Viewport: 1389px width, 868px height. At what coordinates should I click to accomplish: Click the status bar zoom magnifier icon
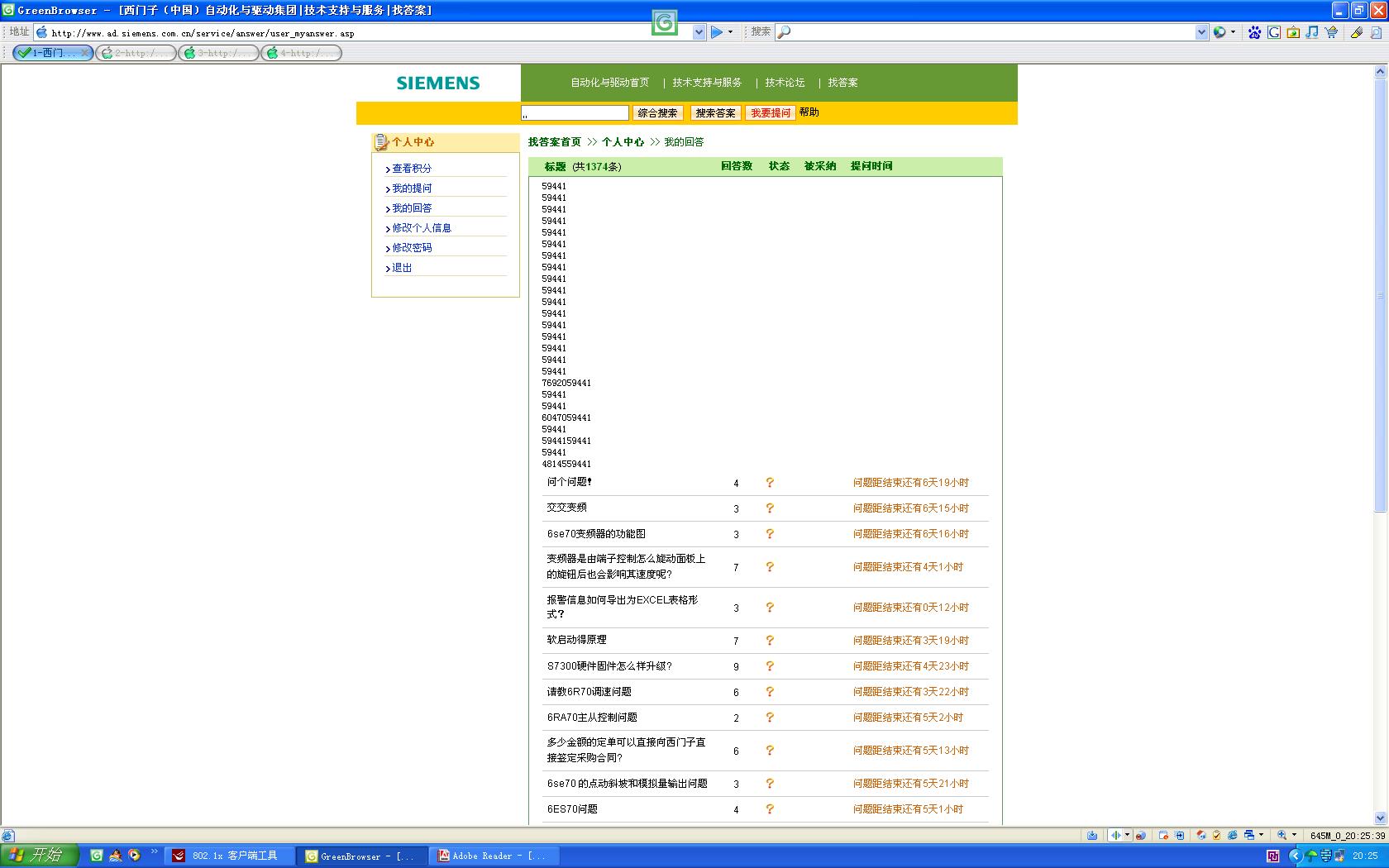click(x=1282, y=835)
